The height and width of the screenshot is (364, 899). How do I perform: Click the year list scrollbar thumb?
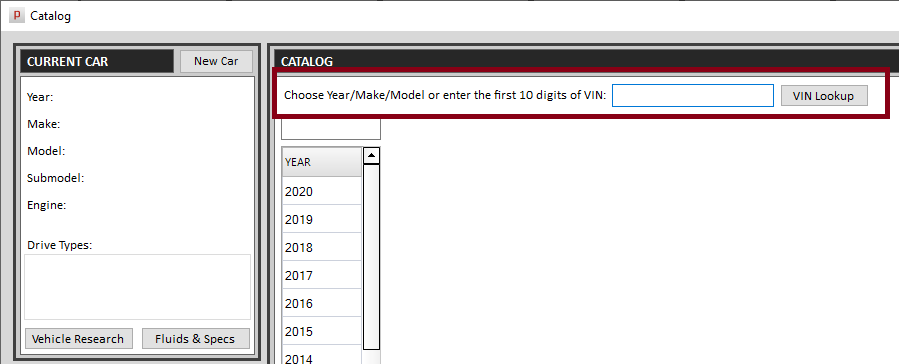pyautogui.click(x=372, y=257)
